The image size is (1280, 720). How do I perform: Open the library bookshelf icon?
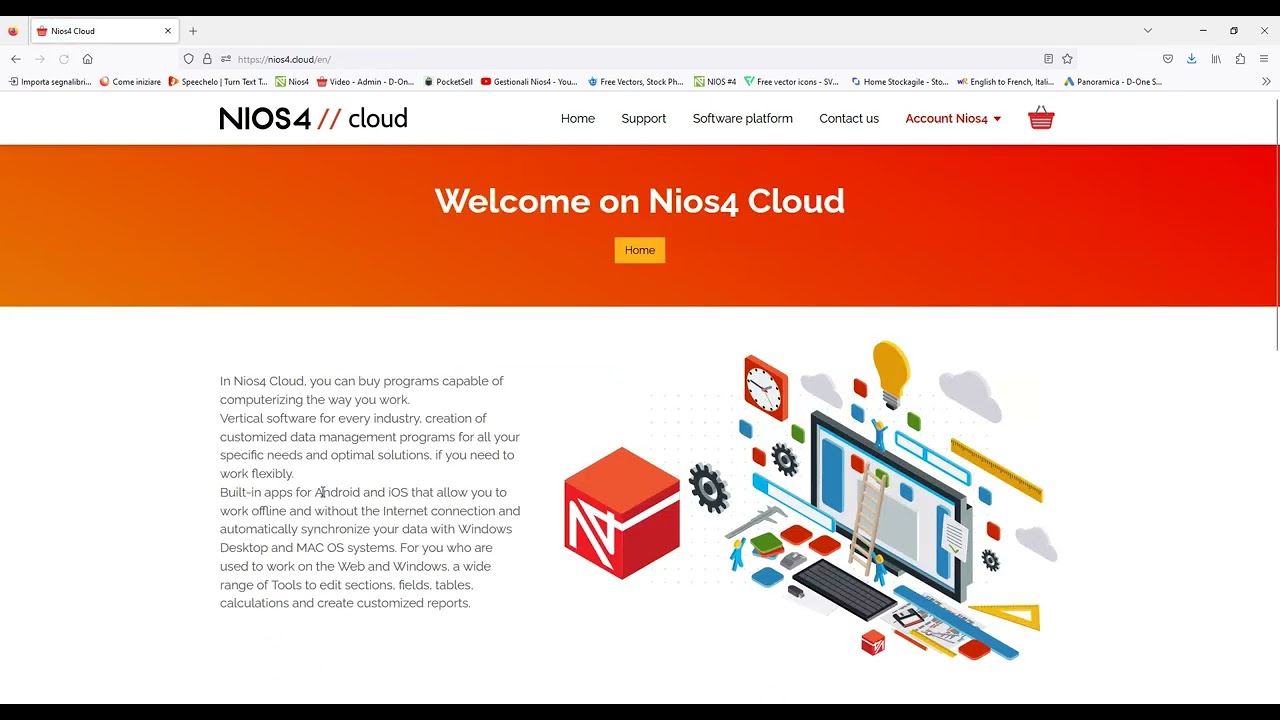point(1216,59)
